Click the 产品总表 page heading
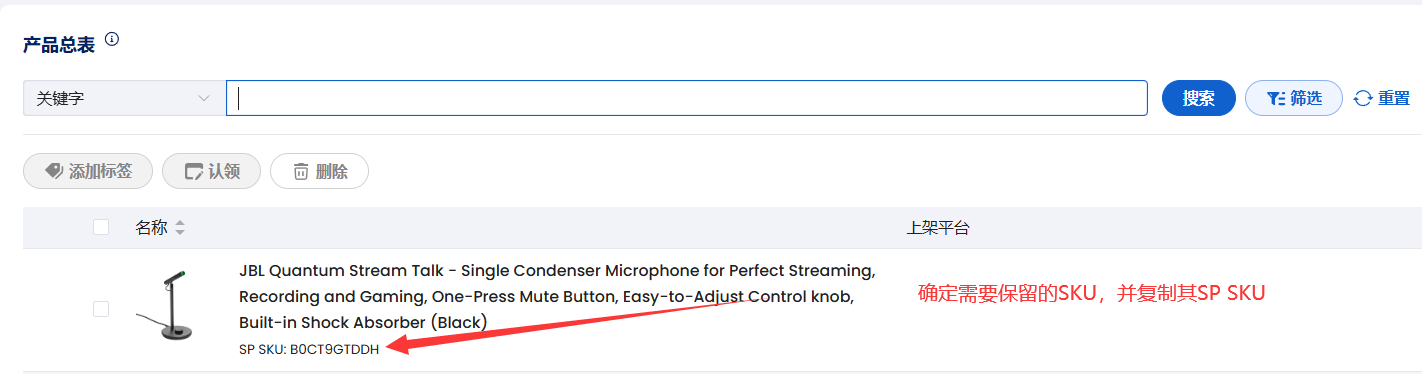This screenshot has width=1422, height=374. tap(59, 45)
